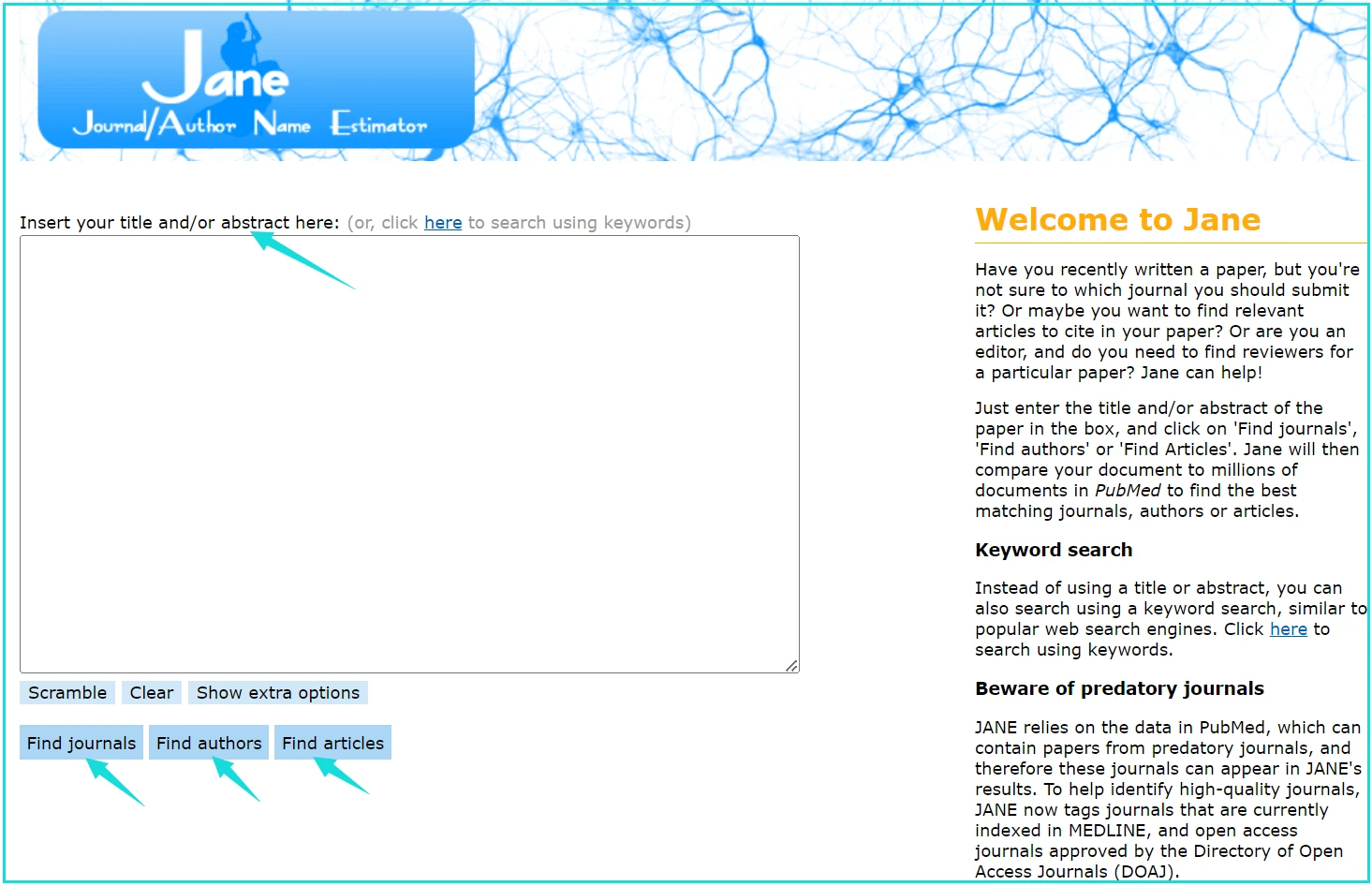Click the text area resize handle

[x=792, y=666]
